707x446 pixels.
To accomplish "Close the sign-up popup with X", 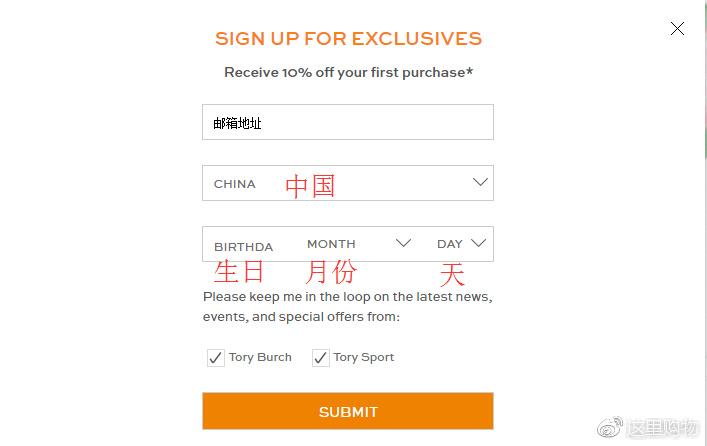I will 677,28.
